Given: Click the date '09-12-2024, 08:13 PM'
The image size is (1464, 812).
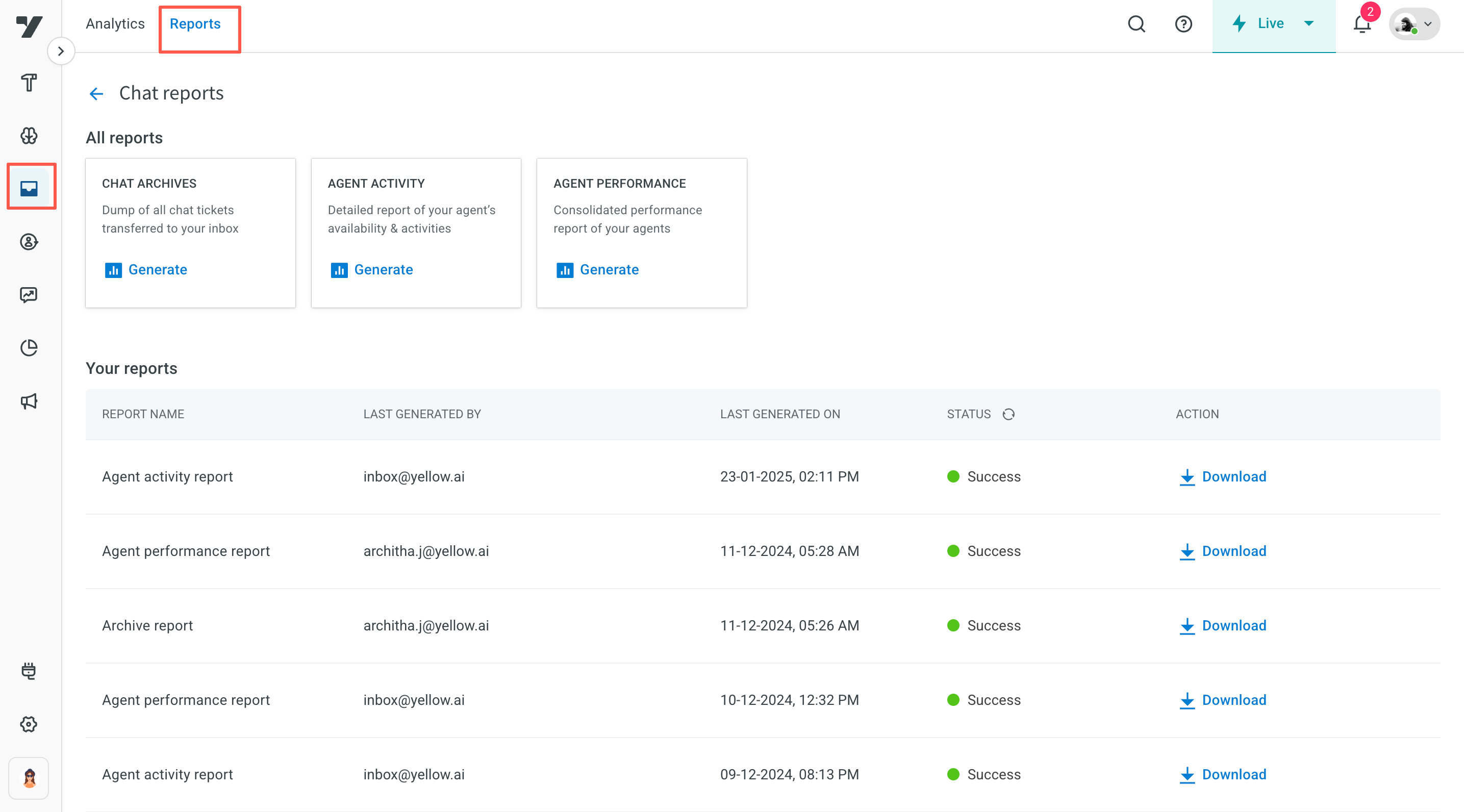Looking at the screenshot, I should pos(789,774).
